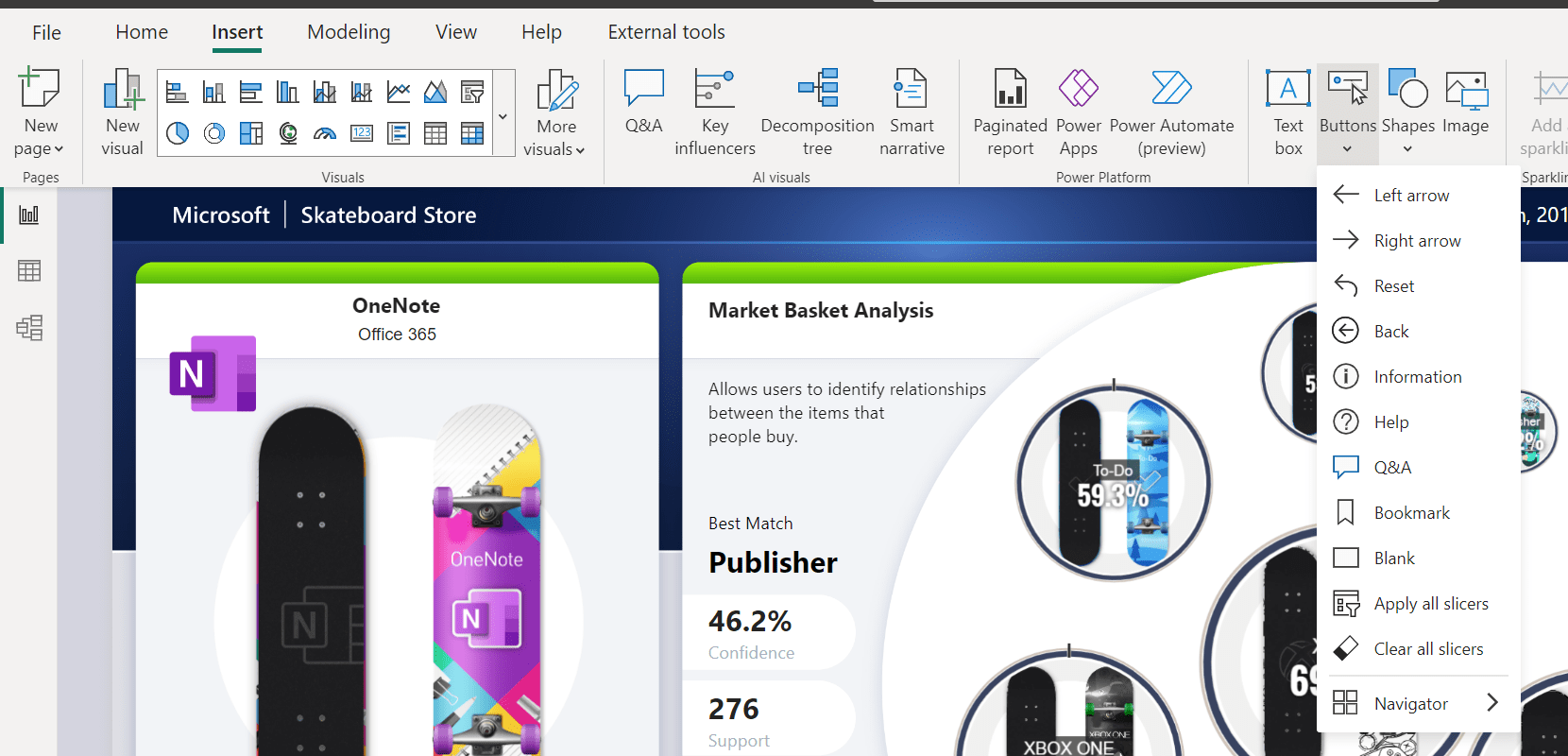
Task: Select Bookmark button option
Action: [x=1419, y=513]
